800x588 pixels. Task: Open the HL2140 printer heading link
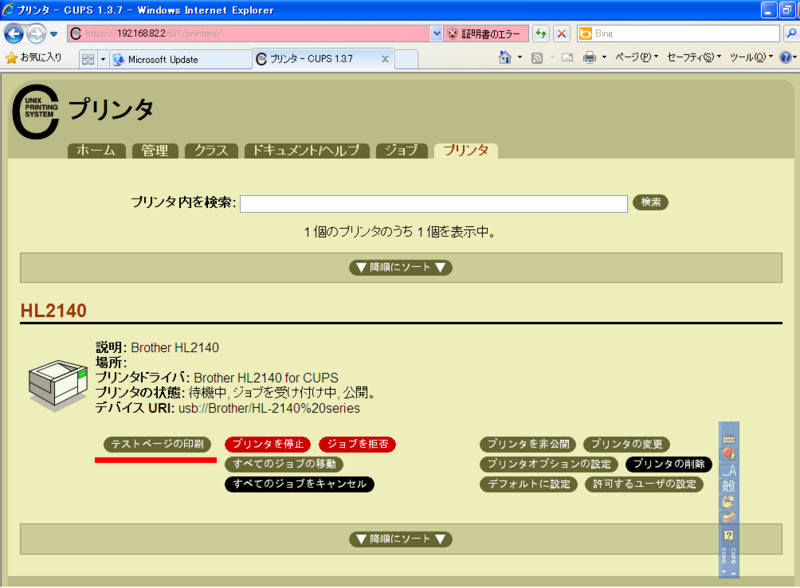pos(54,310)
